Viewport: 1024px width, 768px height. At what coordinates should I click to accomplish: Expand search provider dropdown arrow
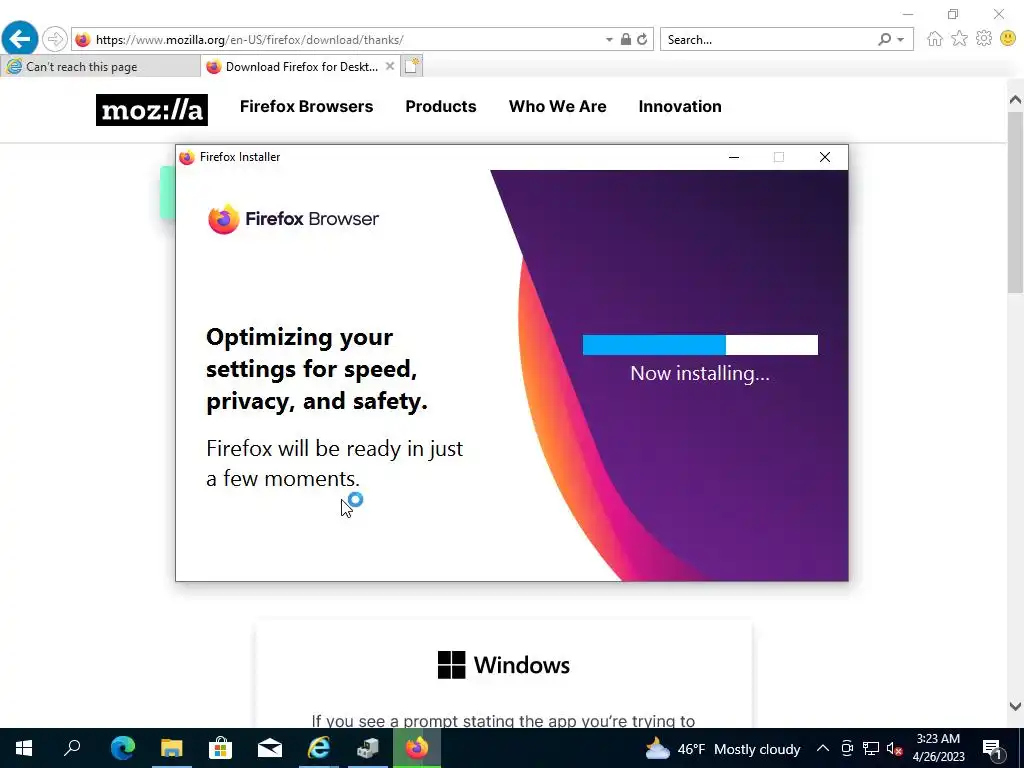(901, 40)
